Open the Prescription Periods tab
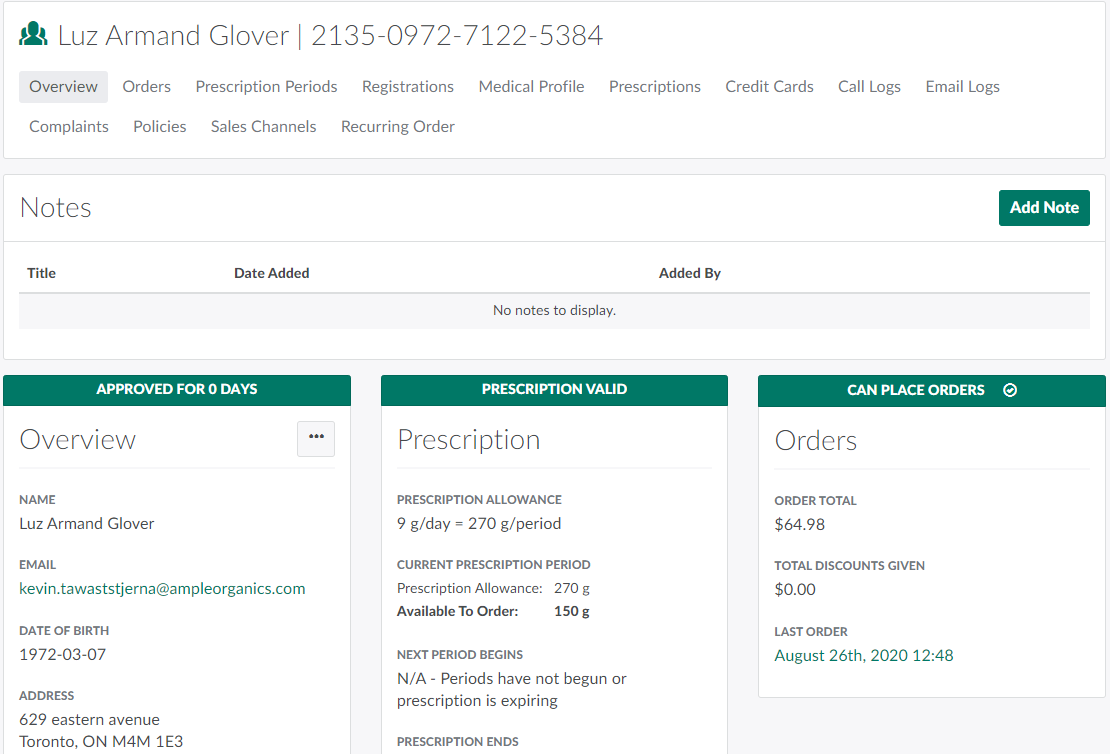The width and height of the screenshot is (1110, 754). pyautogui.click(x=266, y=87)
